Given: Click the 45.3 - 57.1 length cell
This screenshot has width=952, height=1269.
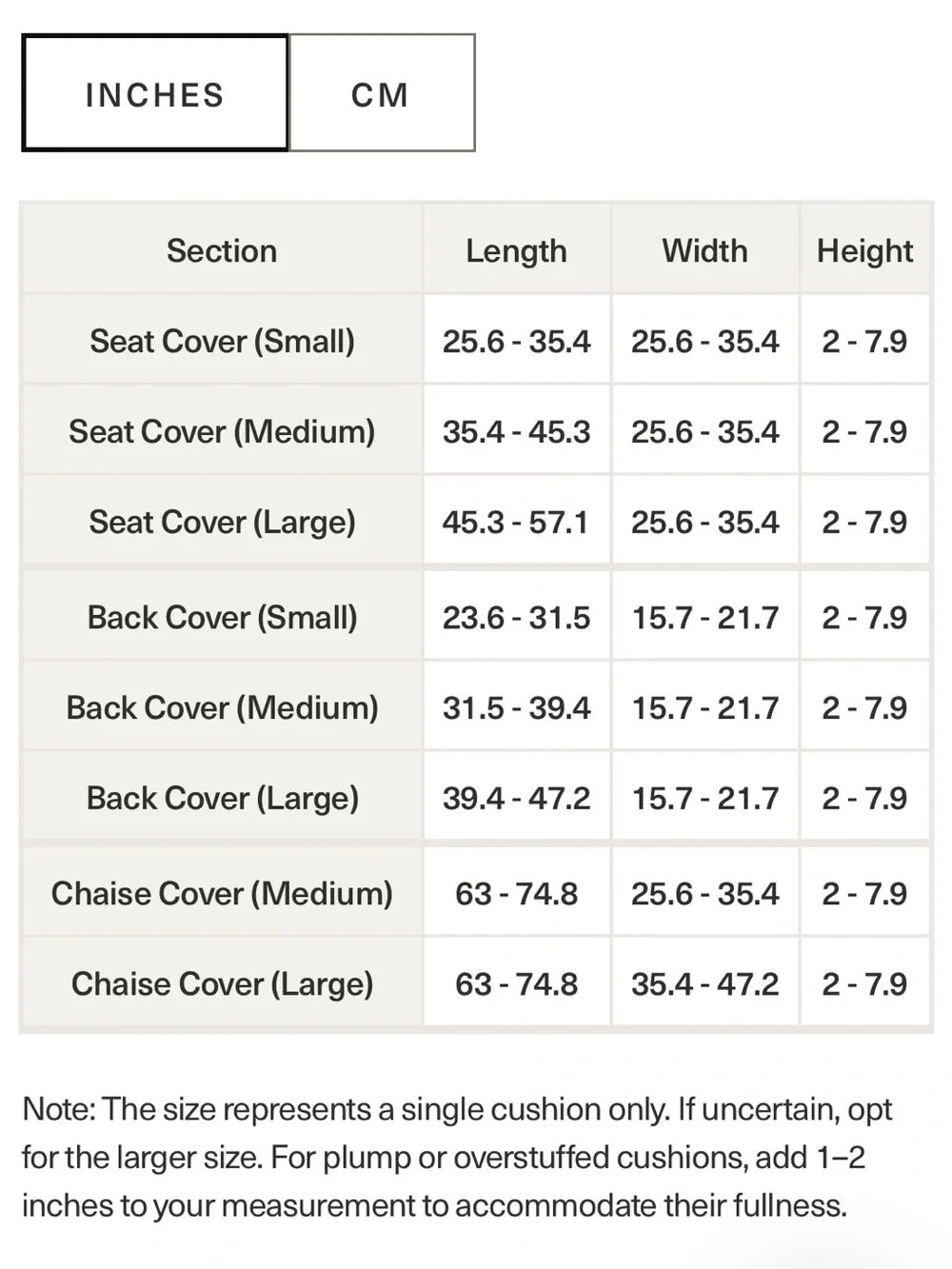Looking at the screenshot, I should coord(516,522).
